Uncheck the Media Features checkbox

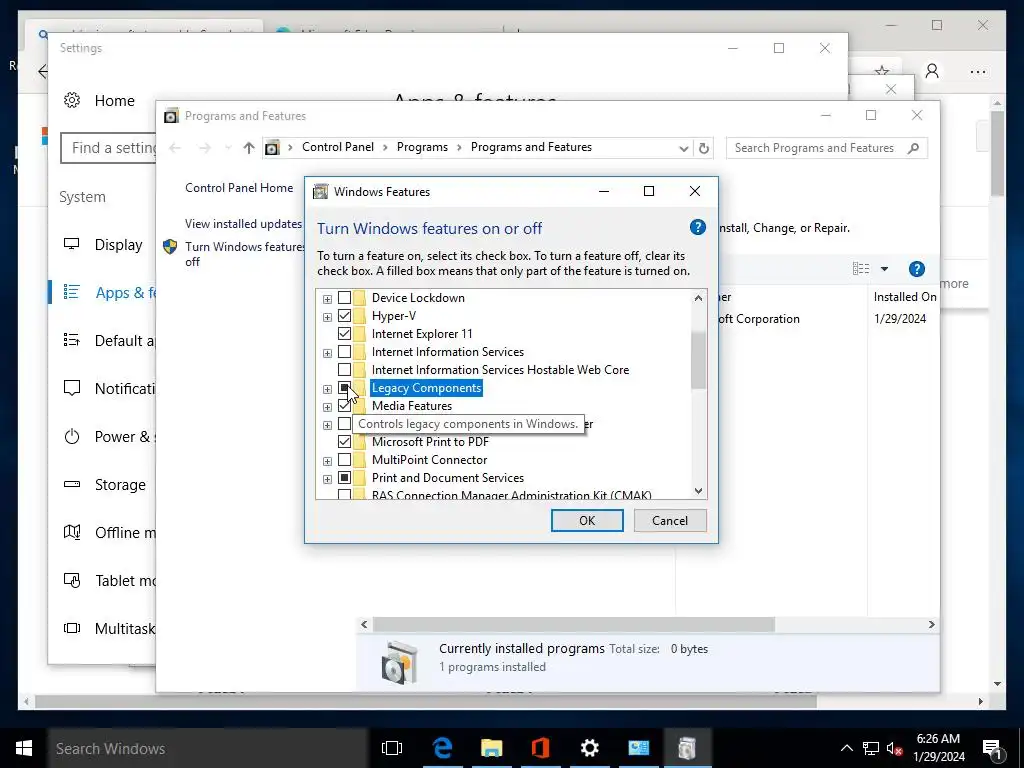(x=344, y=406)
